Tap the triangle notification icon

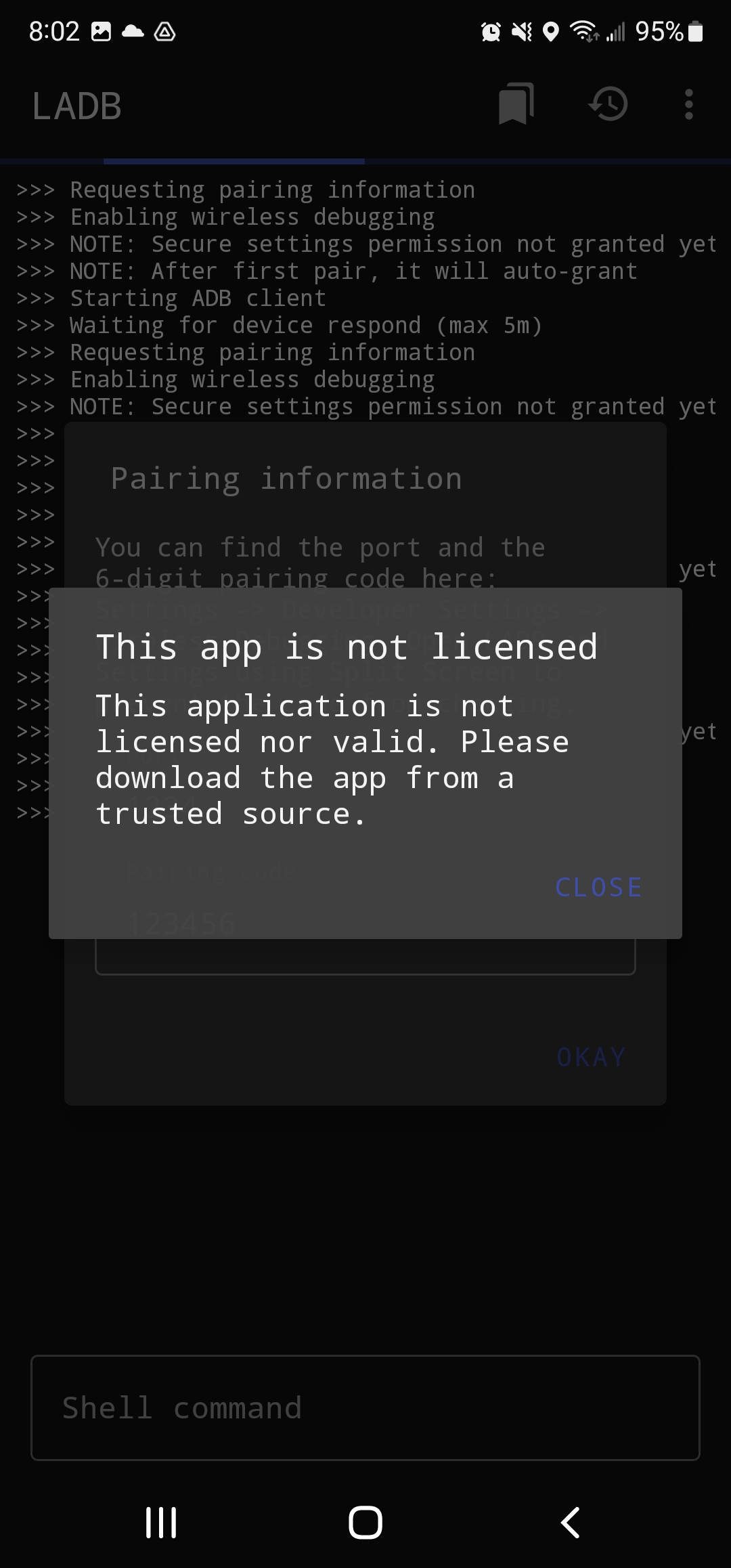click(x=164, y=32)
